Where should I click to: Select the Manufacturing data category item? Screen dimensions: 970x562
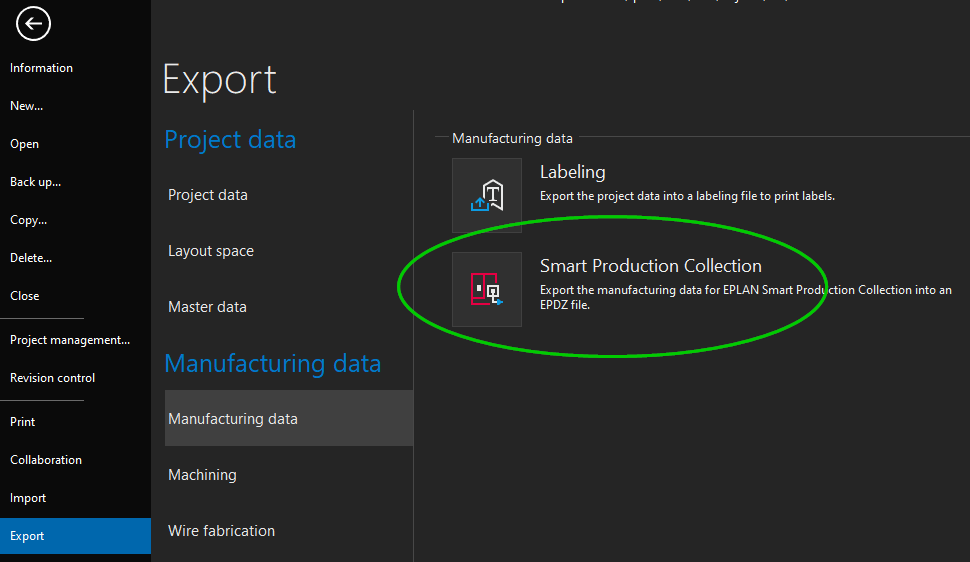pos(288,418)
